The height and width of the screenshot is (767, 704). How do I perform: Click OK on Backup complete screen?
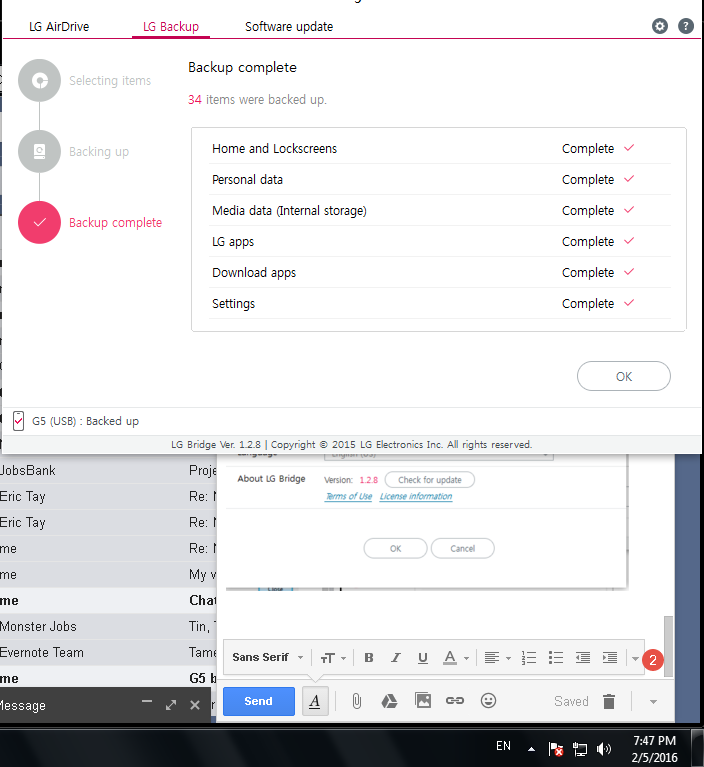(624, 376)
